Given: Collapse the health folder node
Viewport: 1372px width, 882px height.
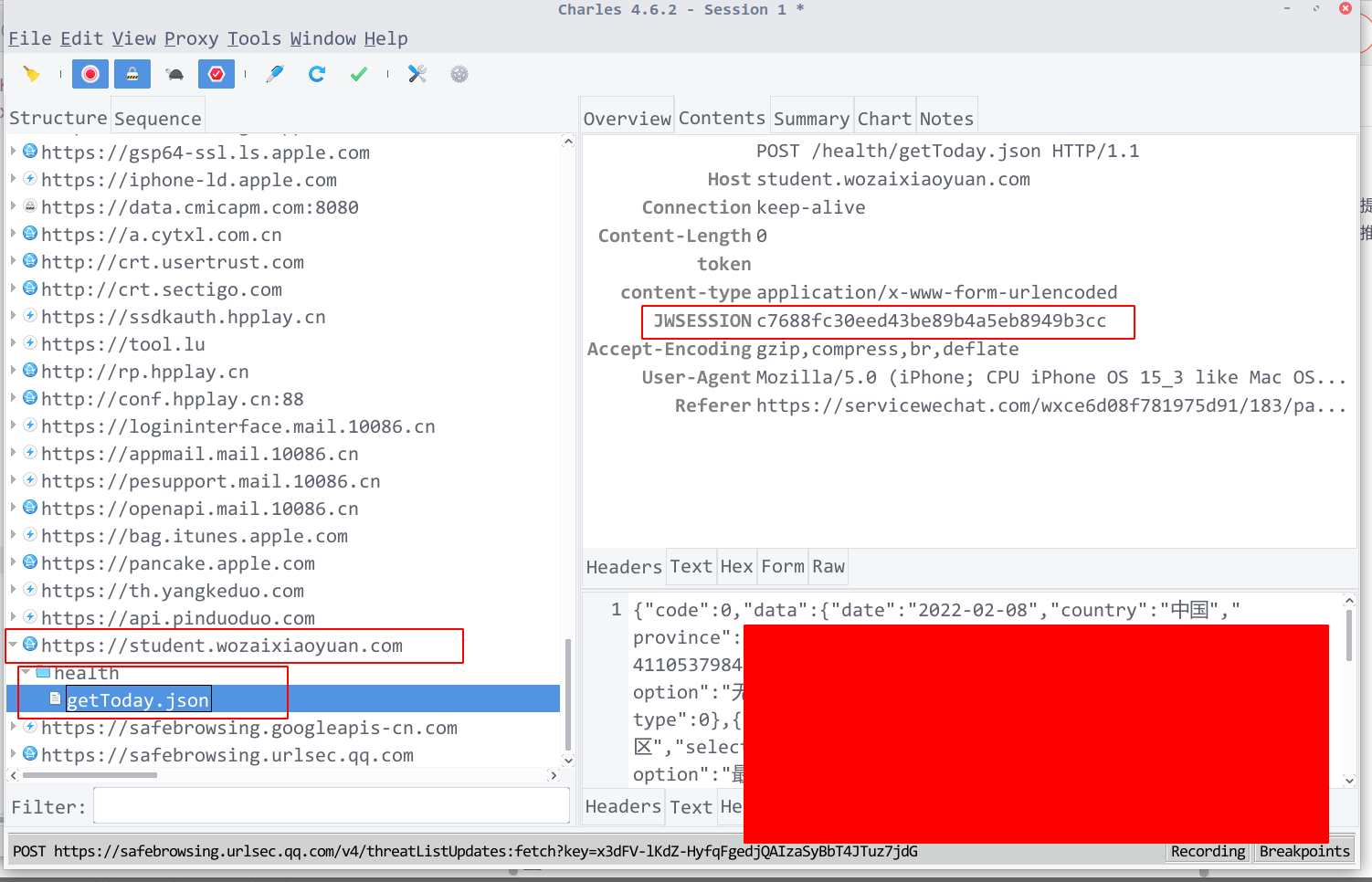Looking at the screenshot, I should coord(26,672).
